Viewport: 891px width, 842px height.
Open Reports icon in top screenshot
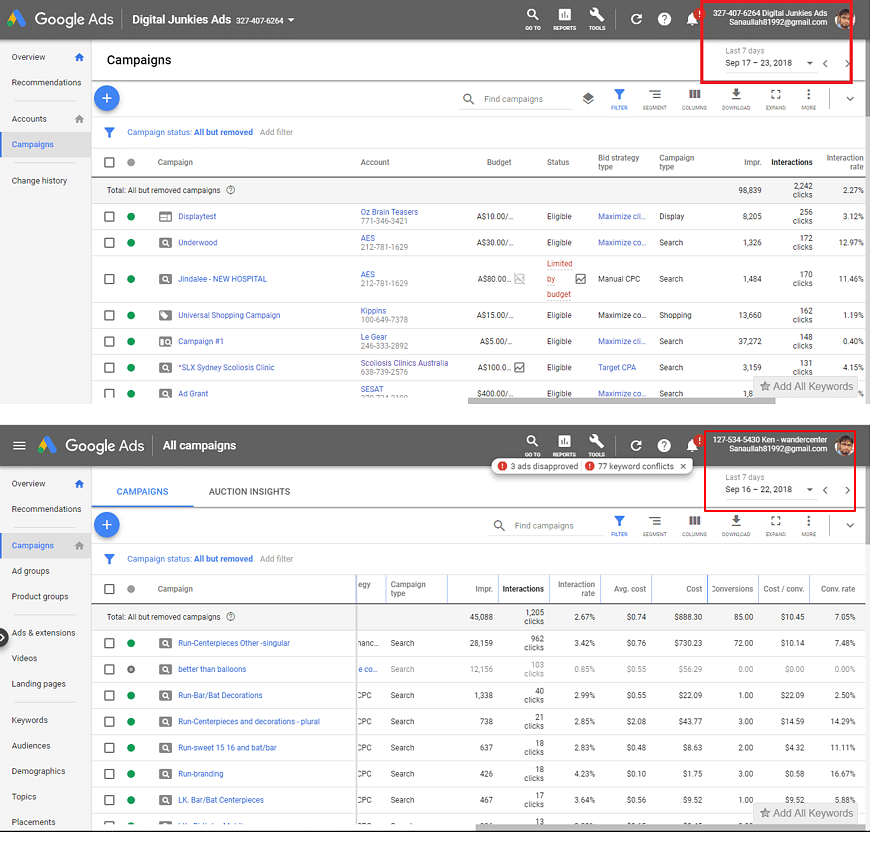coord(564,19)
